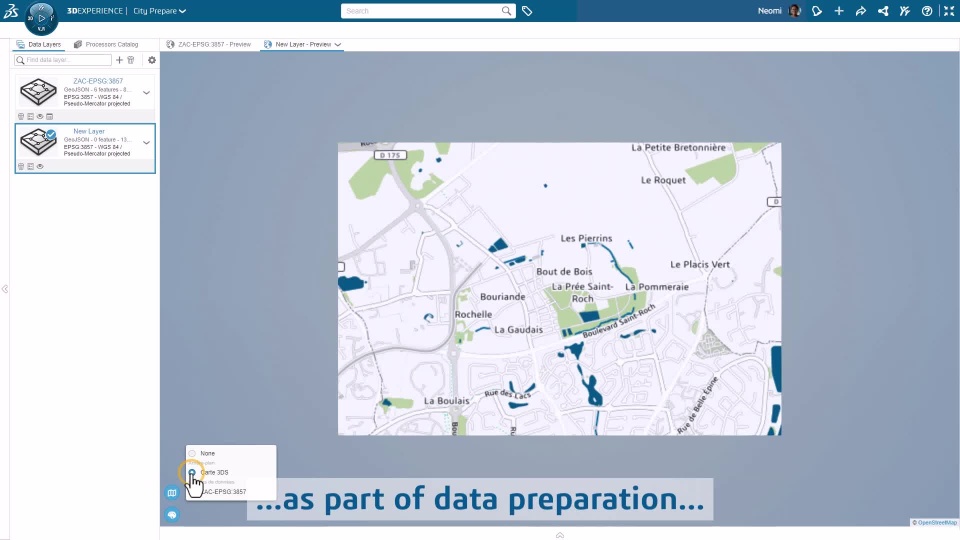
Task: Click the D 175 road marker
Action: coord(390,155)
